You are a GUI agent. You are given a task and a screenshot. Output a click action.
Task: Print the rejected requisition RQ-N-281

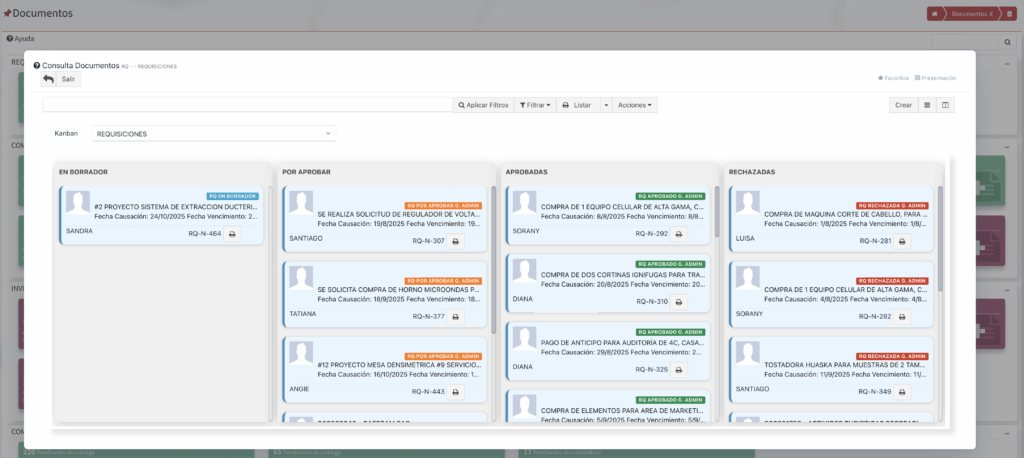pos(901,241)
